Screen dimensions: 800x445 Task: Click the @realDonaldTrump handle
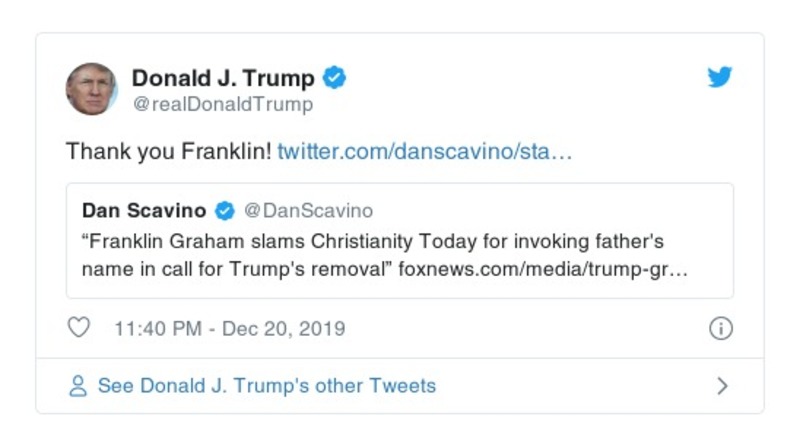click(x=222, y=104)
